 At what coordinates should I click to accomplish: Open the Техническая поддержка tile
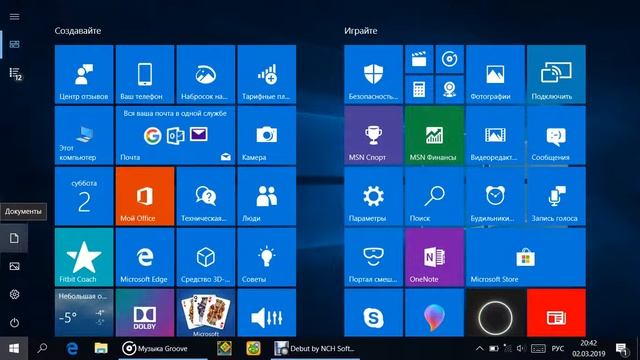[x=206, y=196]
